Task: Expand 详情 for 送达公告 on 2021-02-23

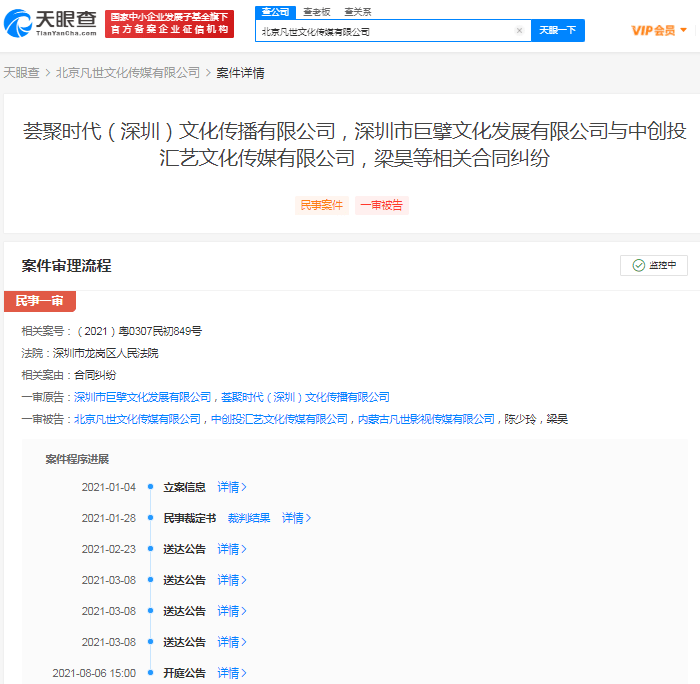Action: click(x=232, y=549)
